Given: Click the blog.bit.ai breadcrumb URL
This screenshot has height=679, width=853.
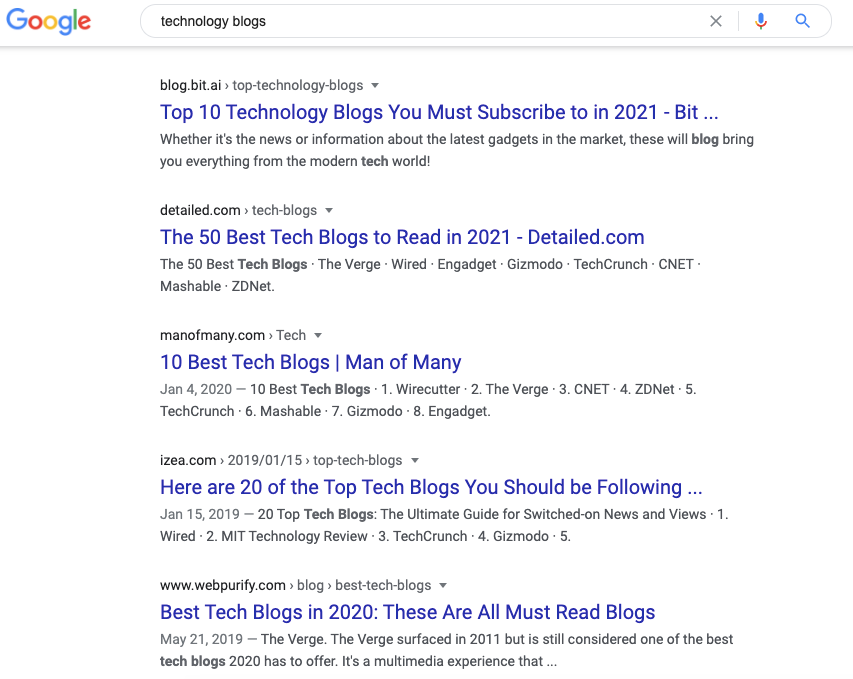Looking at the screenshot, I should point(261,85).
